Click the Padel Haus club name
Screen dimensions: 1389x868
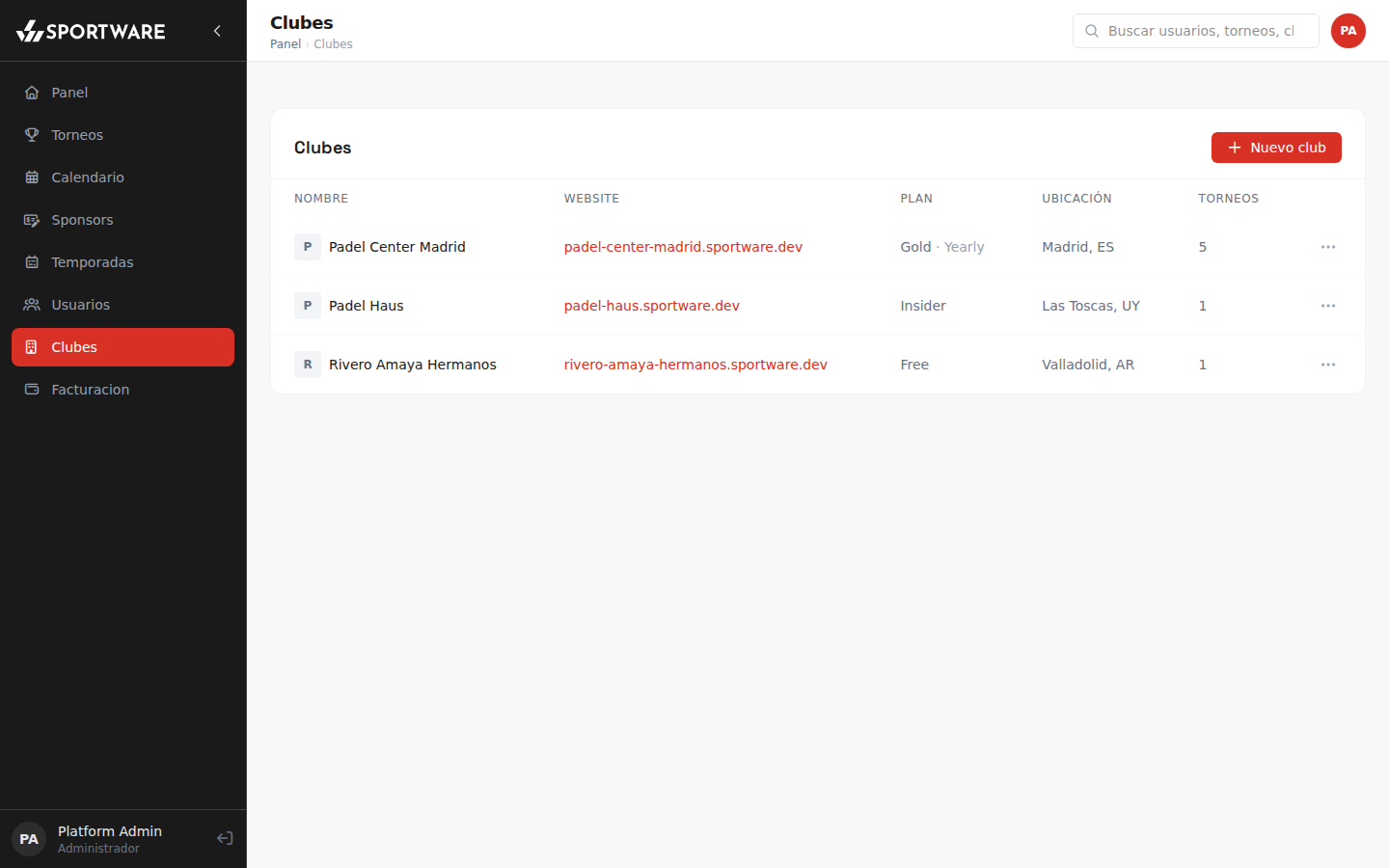point(367,306)
